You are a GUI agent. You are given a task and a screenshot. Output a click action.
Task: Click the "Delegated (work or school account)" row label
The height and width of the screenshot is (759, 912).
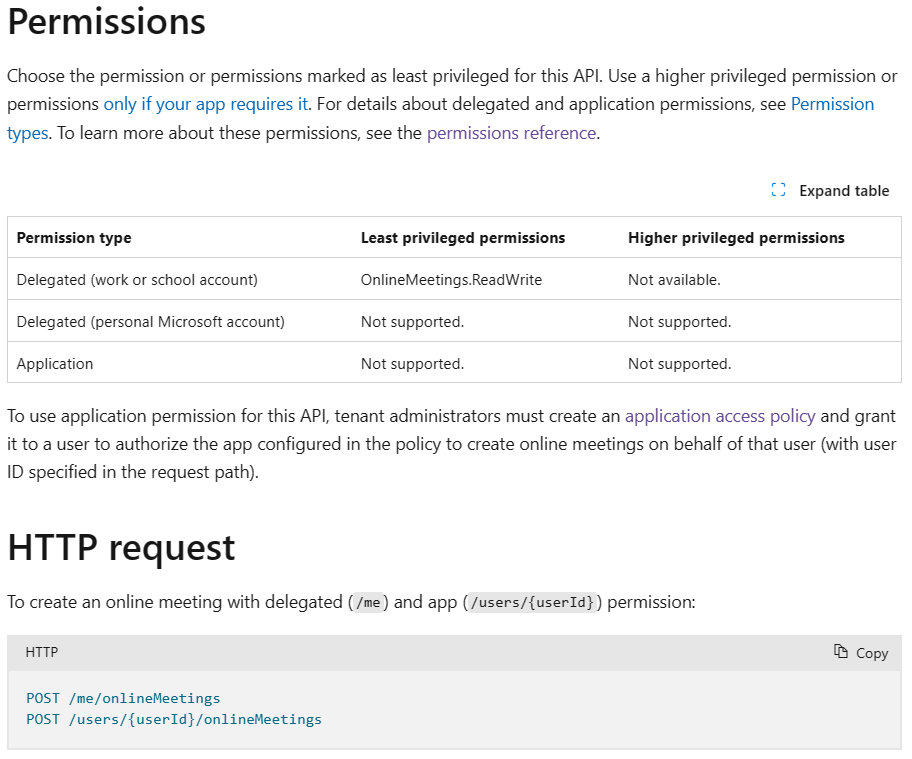click(x=137, y=280)
